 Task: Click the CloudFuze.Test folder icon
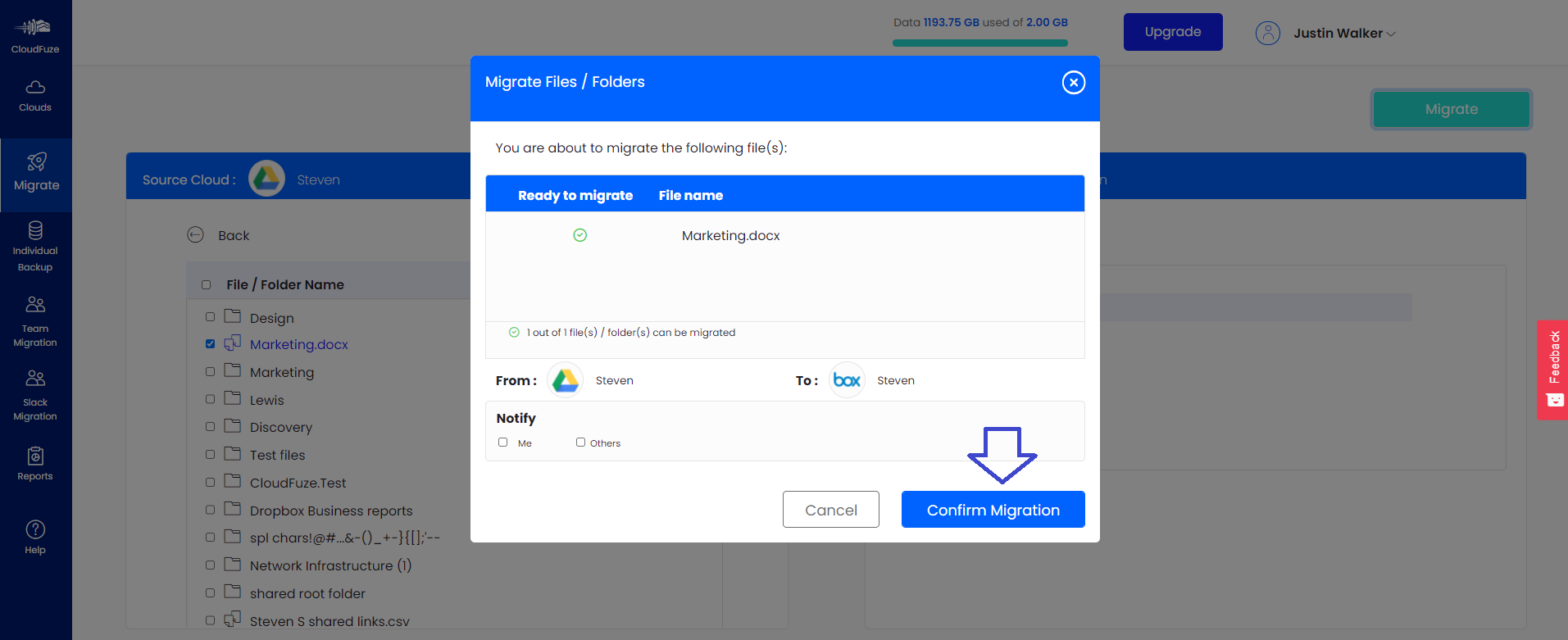pos(233,481)
